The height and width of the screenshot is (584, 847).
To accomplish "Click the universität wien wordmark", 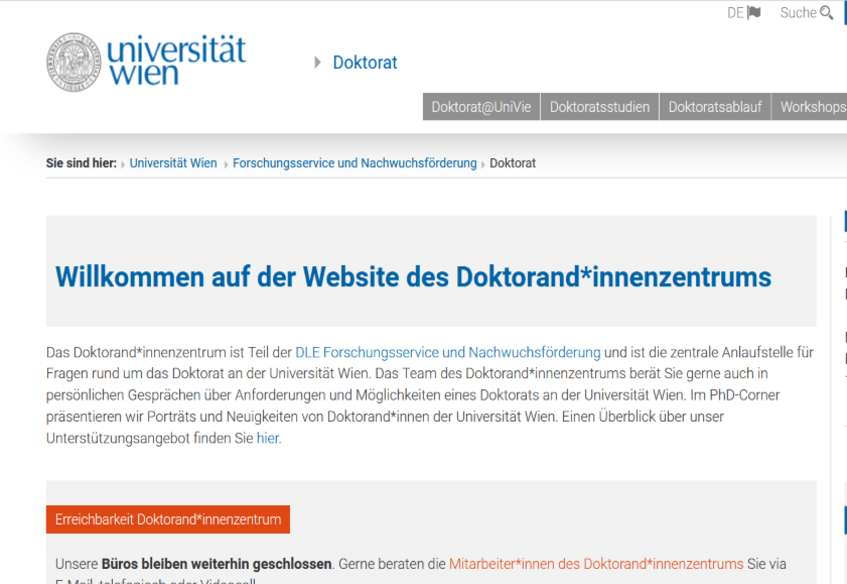I will point(177,61).
